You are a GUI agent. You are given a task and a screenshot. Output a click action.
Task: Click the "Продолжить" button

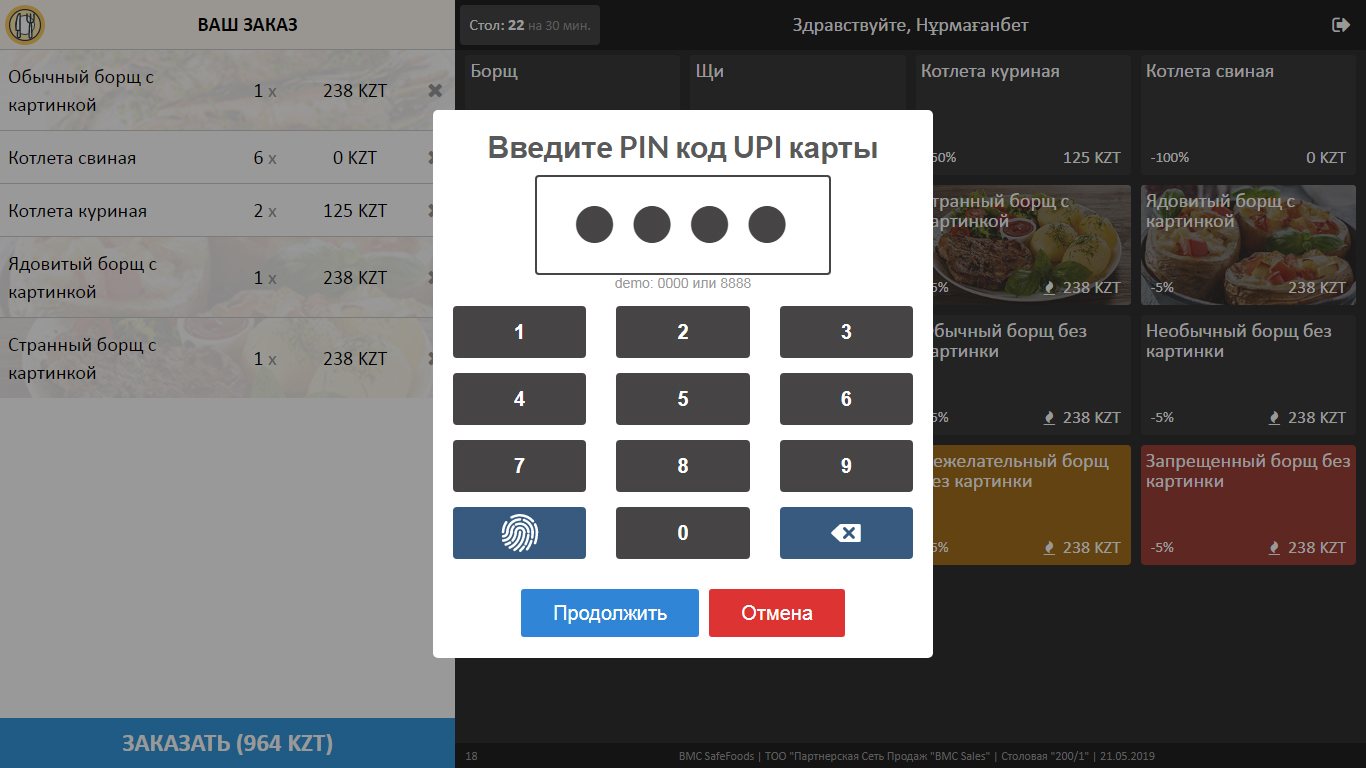tap(609, 612)
